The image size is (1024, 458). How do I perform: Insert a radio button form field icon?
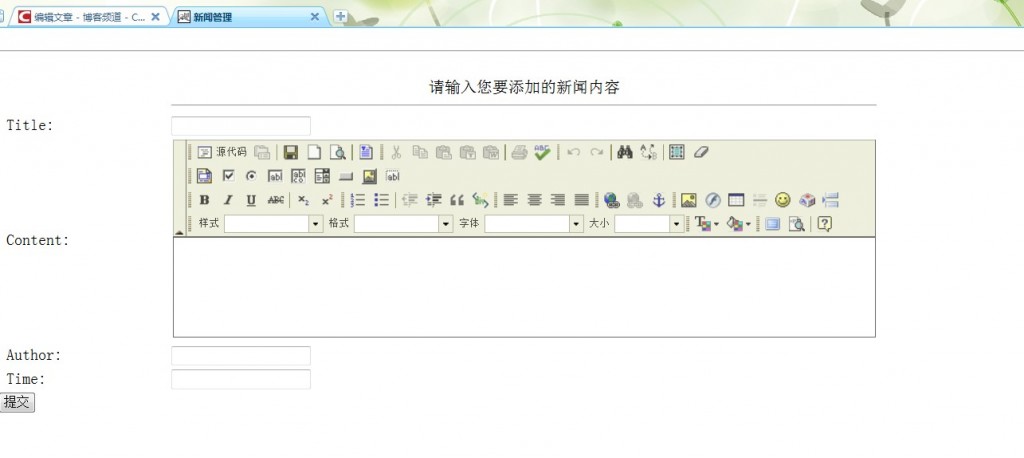pos(251,176)
